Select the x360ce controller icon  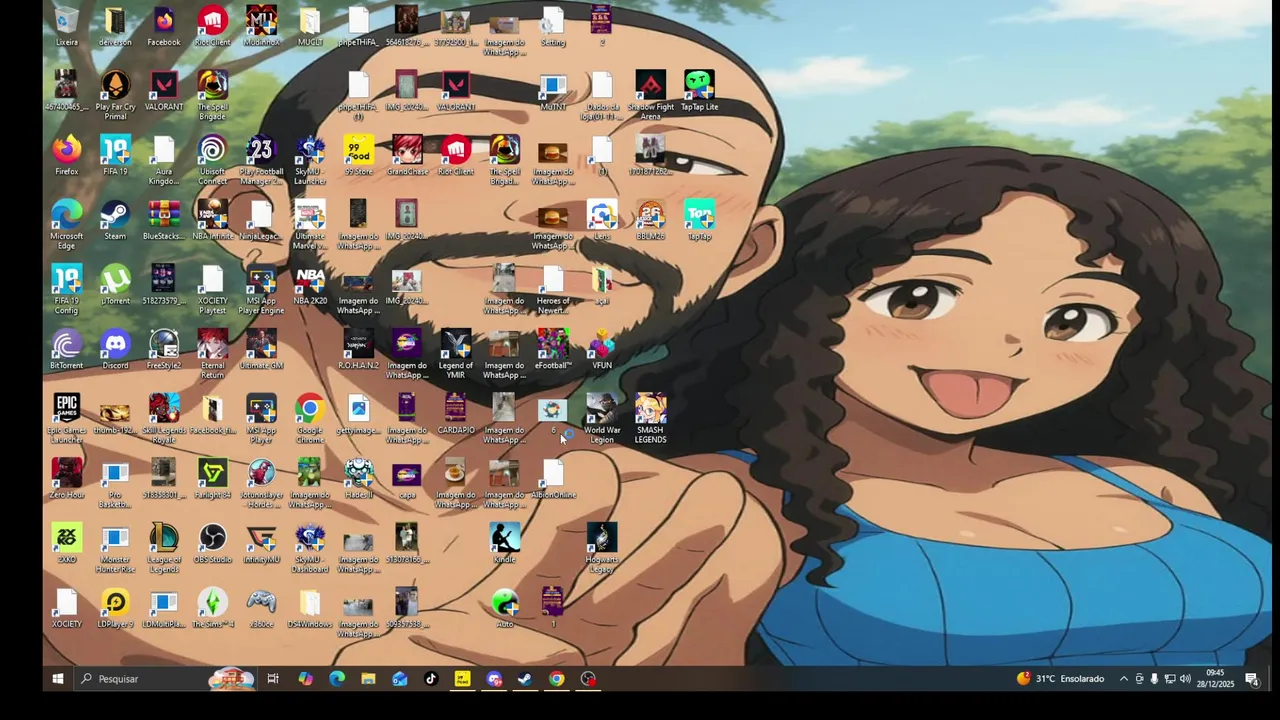pyautogui.click(x=261, y=609)
